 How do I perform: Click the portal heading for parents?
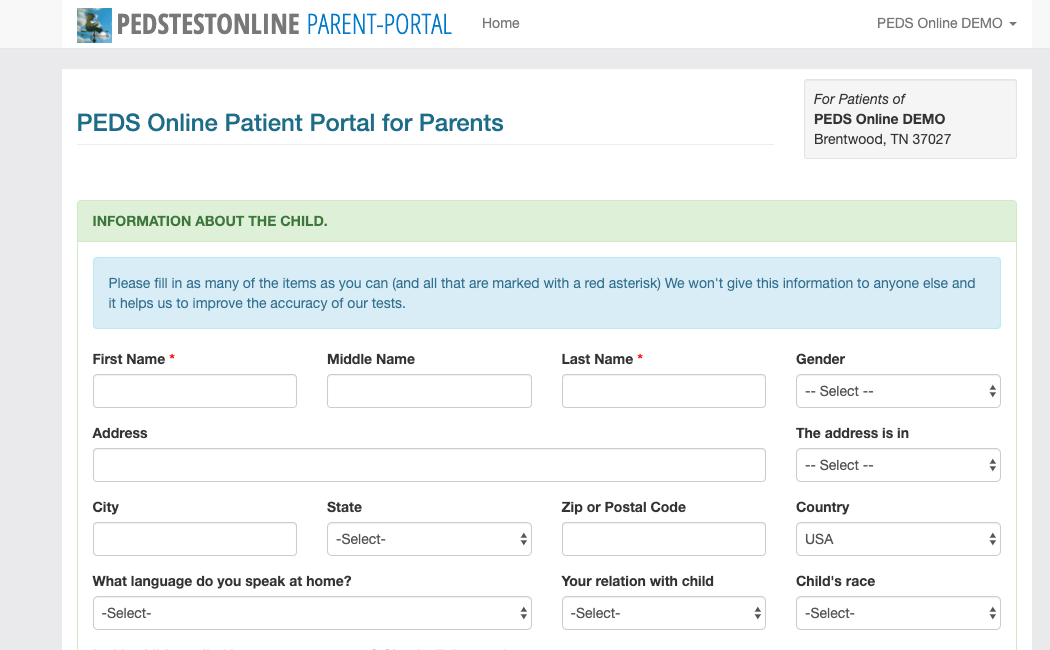pos(289,122)
